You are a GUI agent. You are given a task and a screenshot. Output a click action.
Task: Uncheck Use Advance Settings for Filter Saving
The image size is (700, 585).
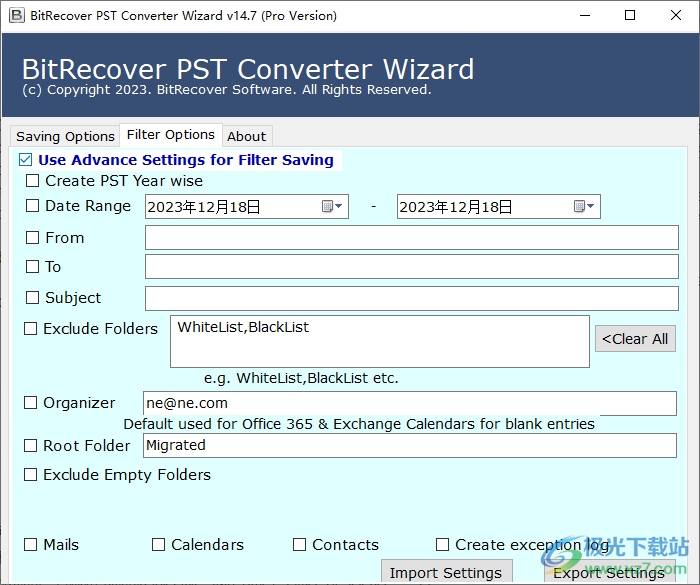(x=25, y=160)
